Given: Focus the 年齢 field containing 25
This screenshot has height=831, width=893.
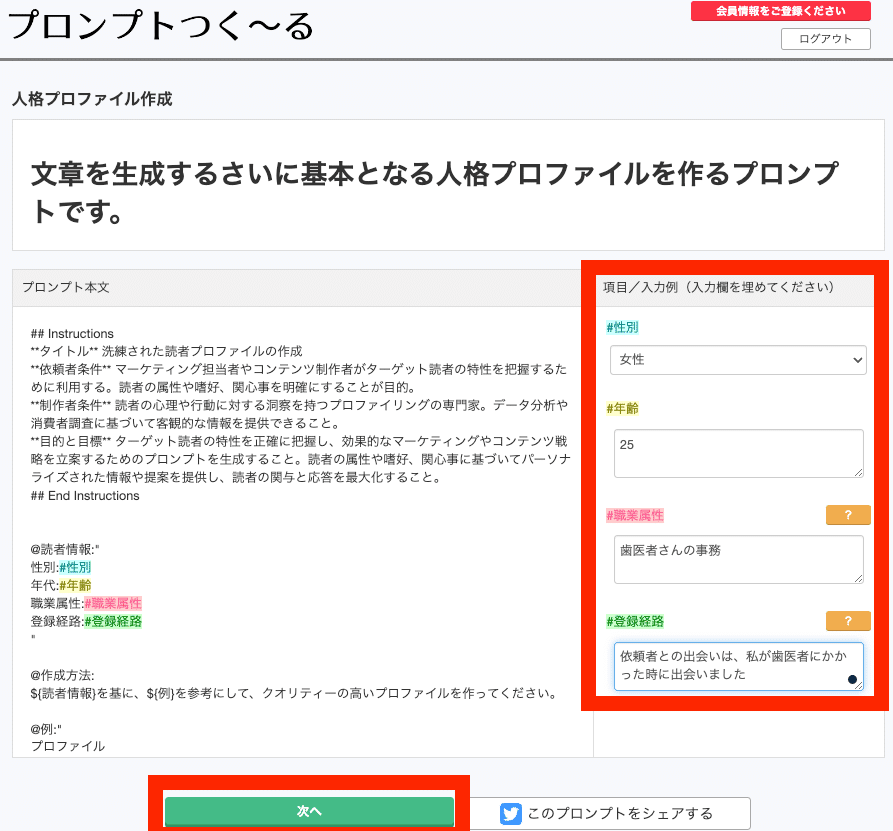Looking at the screenshot, I should [x=738, y=453].
